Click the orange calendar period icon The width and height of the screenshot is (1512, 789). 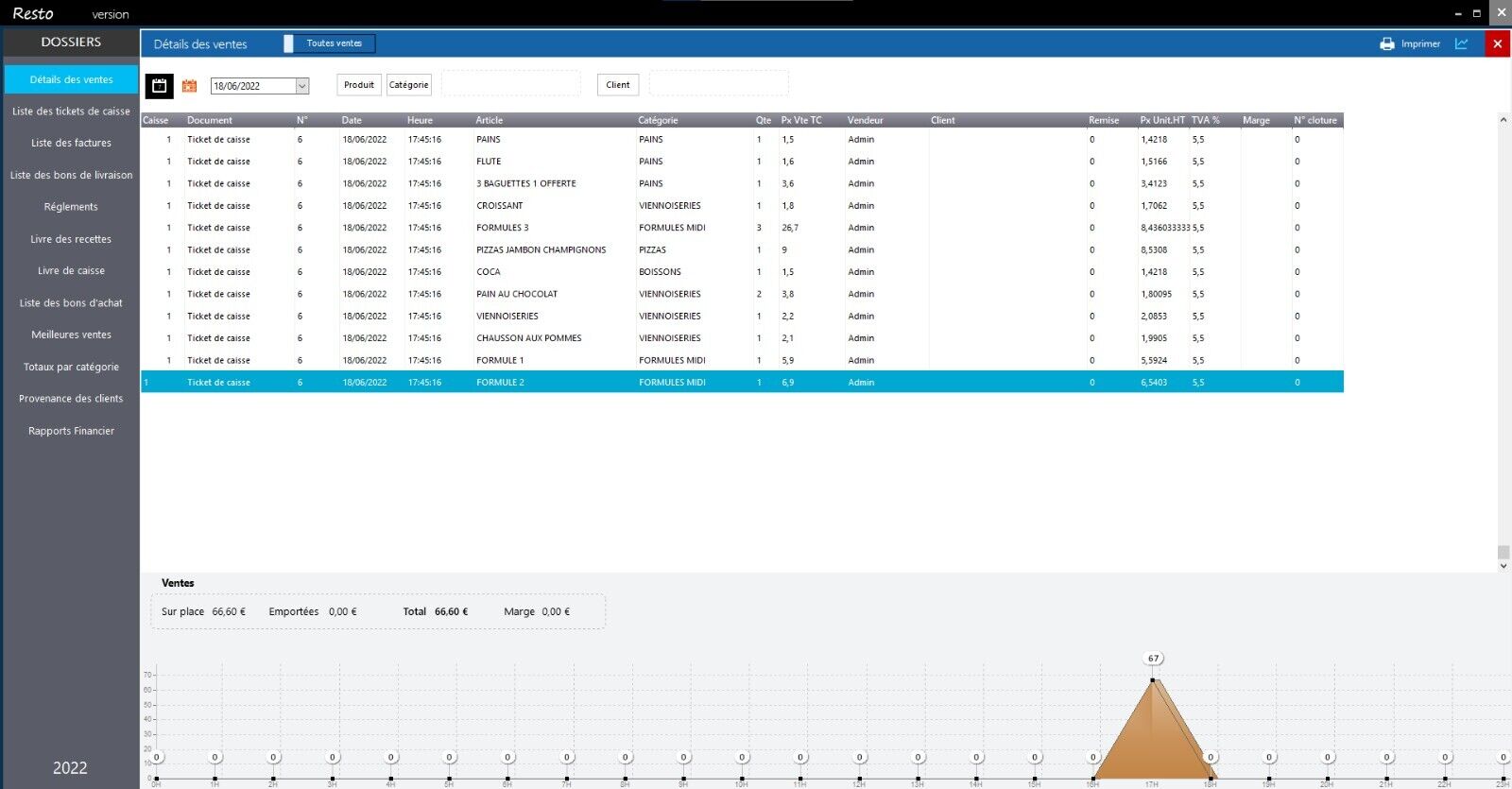189,86
